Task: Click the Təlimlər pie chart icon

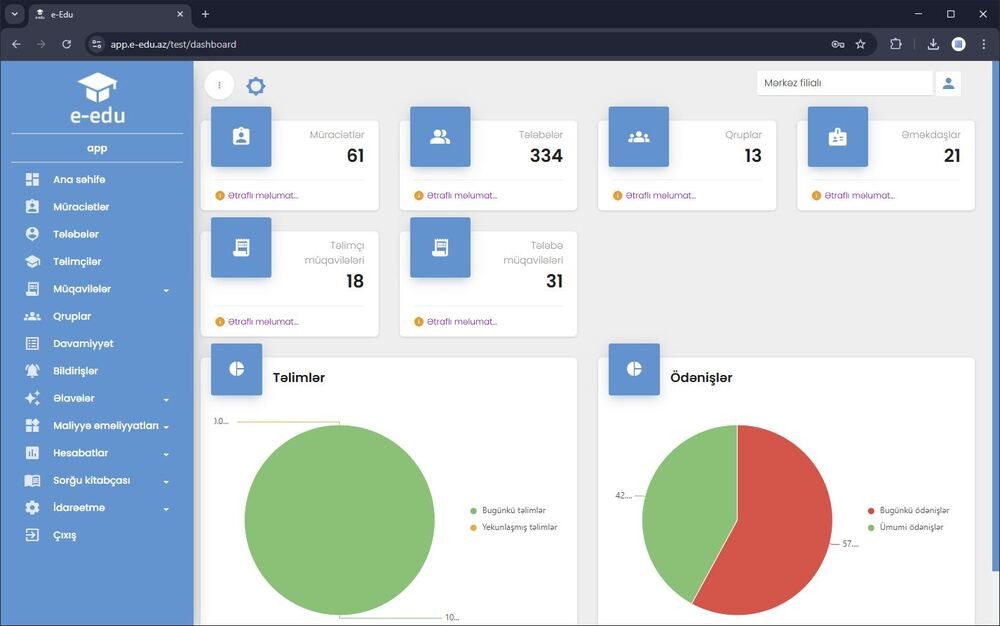Action: 237,369
